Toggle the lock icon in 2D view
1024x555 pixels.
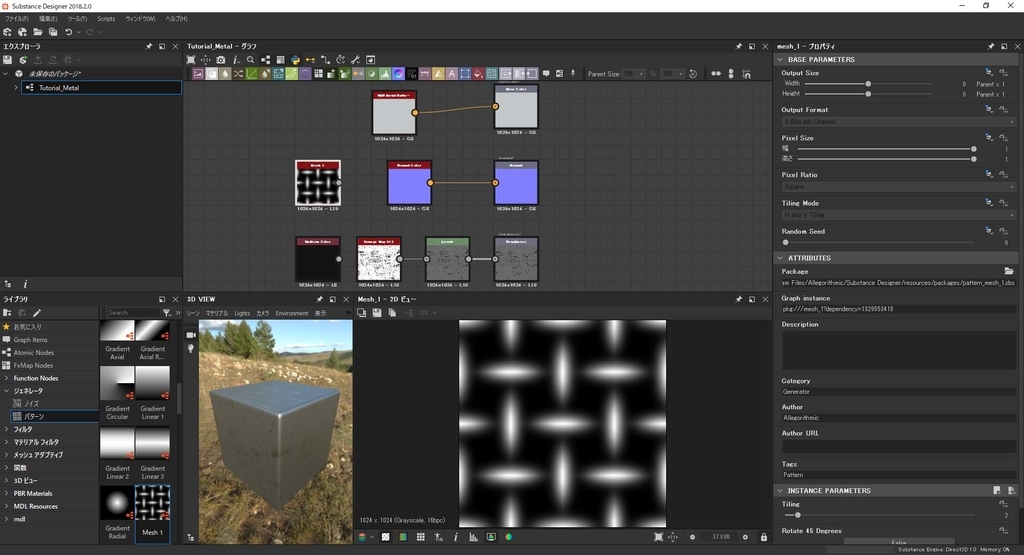tap(763, 537)
